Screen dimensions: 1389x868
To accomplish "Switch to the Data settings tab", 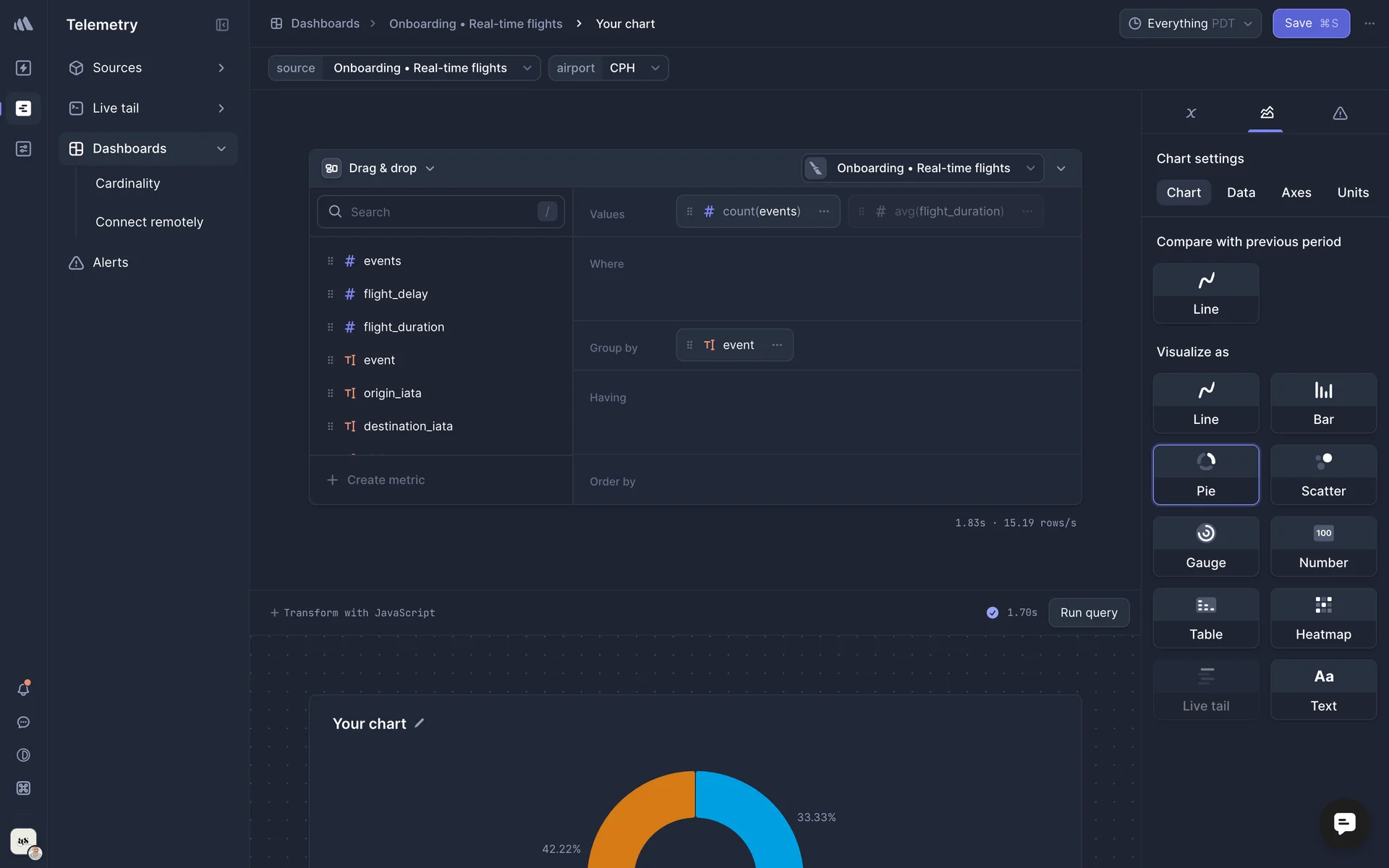I will click(1241, 192).
